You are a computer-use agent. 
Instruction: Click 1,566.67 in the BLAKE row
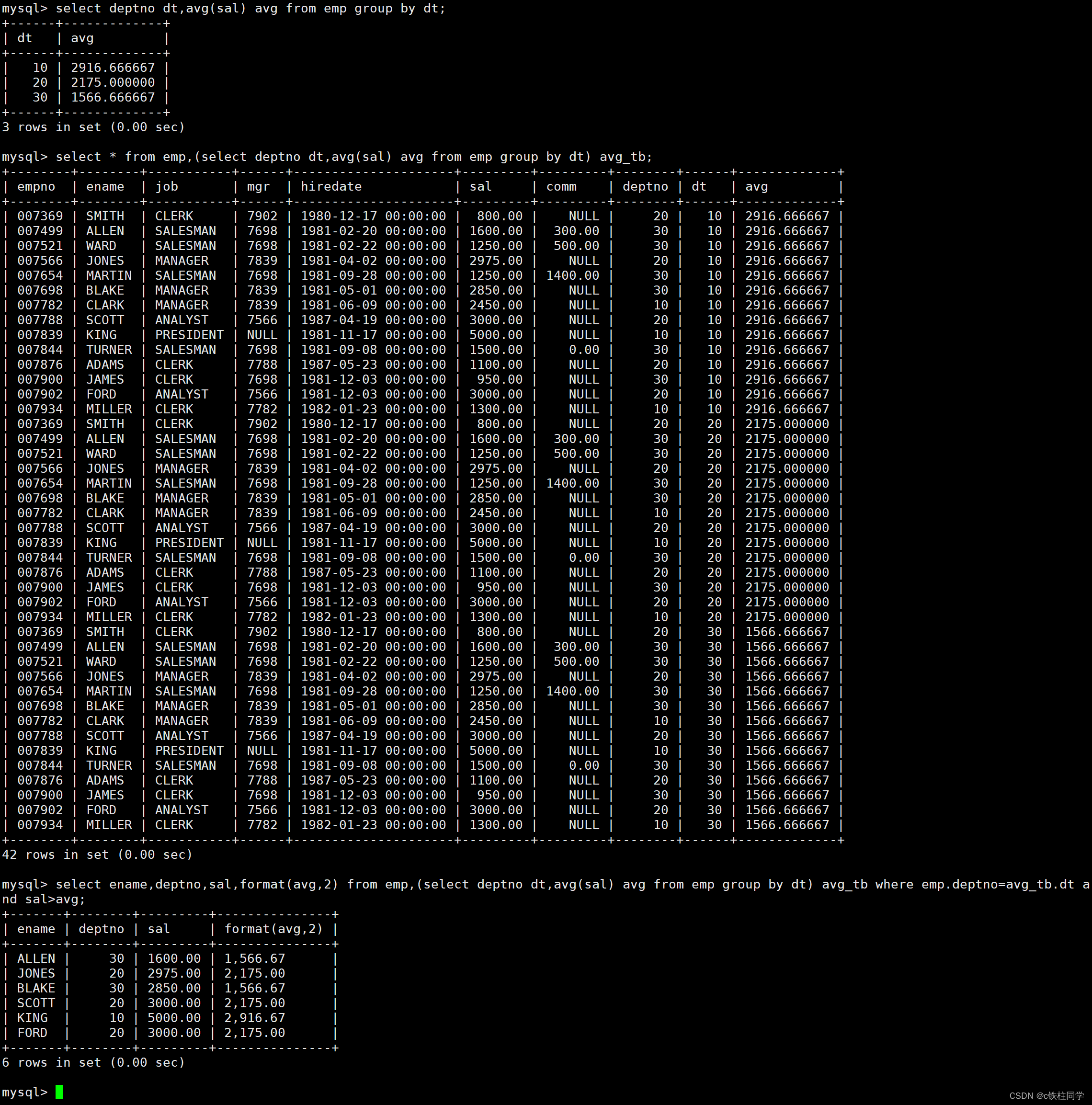(254, 988)
